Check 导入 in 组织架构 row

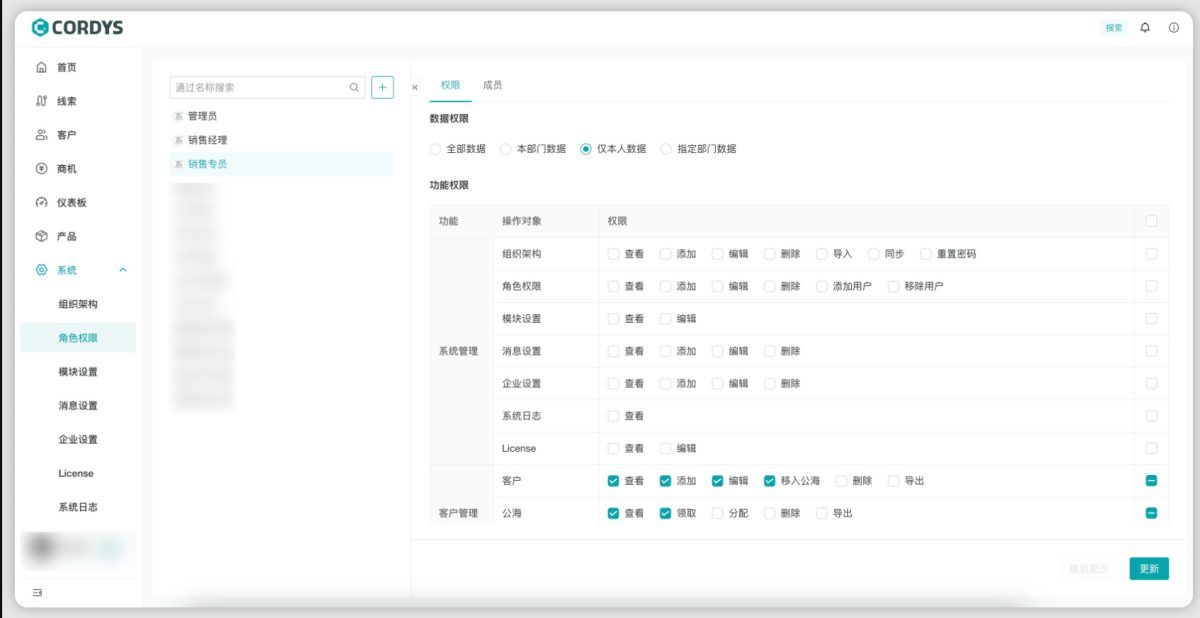coord(822,254)
